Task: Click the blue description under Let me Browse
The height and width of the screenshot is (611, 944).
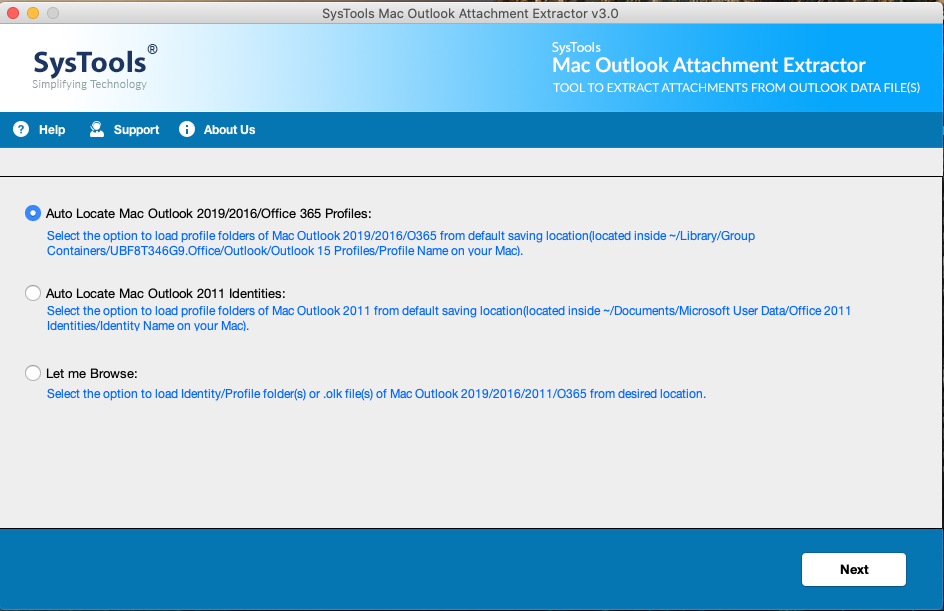Action: [x=376, y=394]
